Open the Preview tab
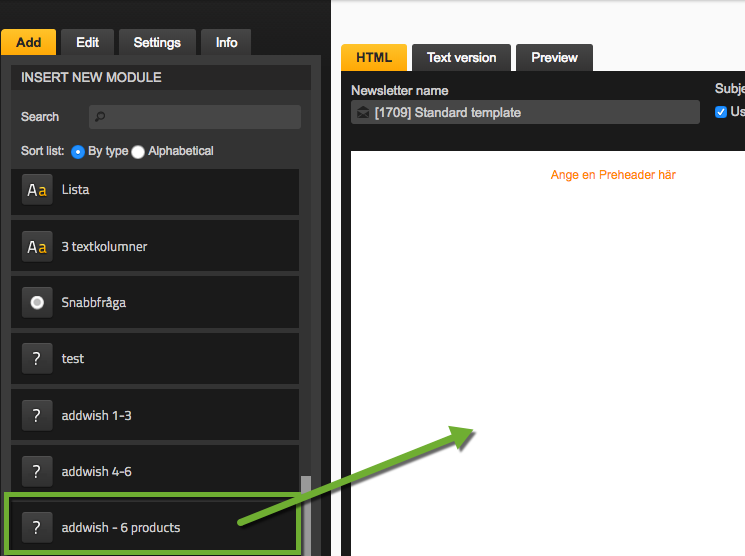Screen dimensions: 745x556 coord(555,58)
